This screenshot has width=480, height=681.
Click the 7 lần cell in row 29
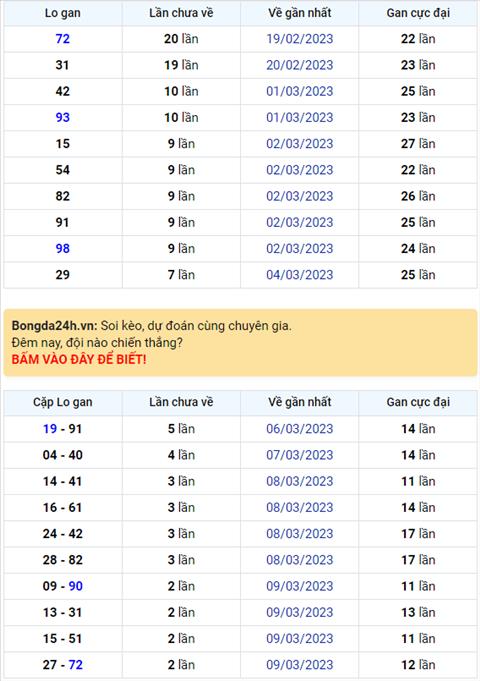(181, 275)
